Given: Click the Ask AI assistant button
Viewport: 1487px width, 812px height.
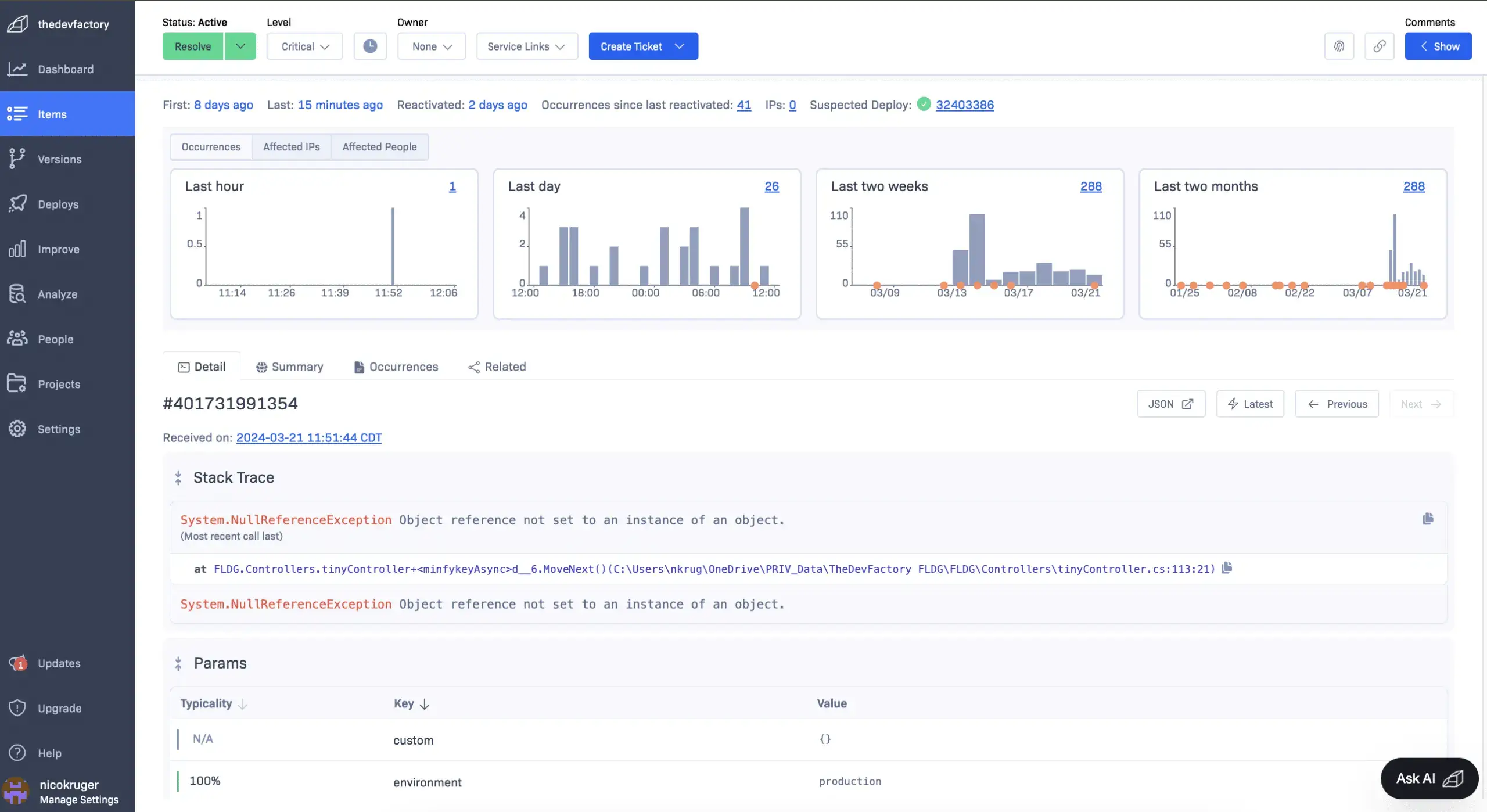Looking at the screenshot, I should coord(1428,778).
